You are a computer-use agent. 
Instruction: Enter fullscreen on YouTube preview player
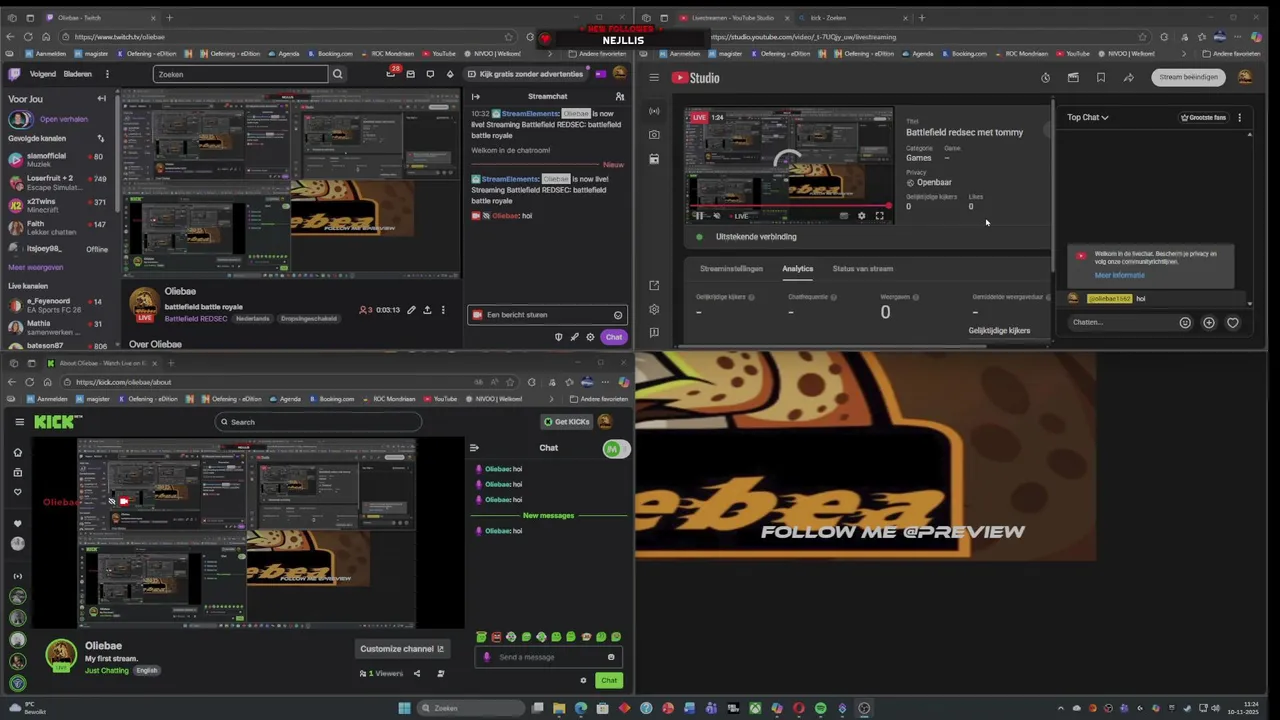(880, 216)
